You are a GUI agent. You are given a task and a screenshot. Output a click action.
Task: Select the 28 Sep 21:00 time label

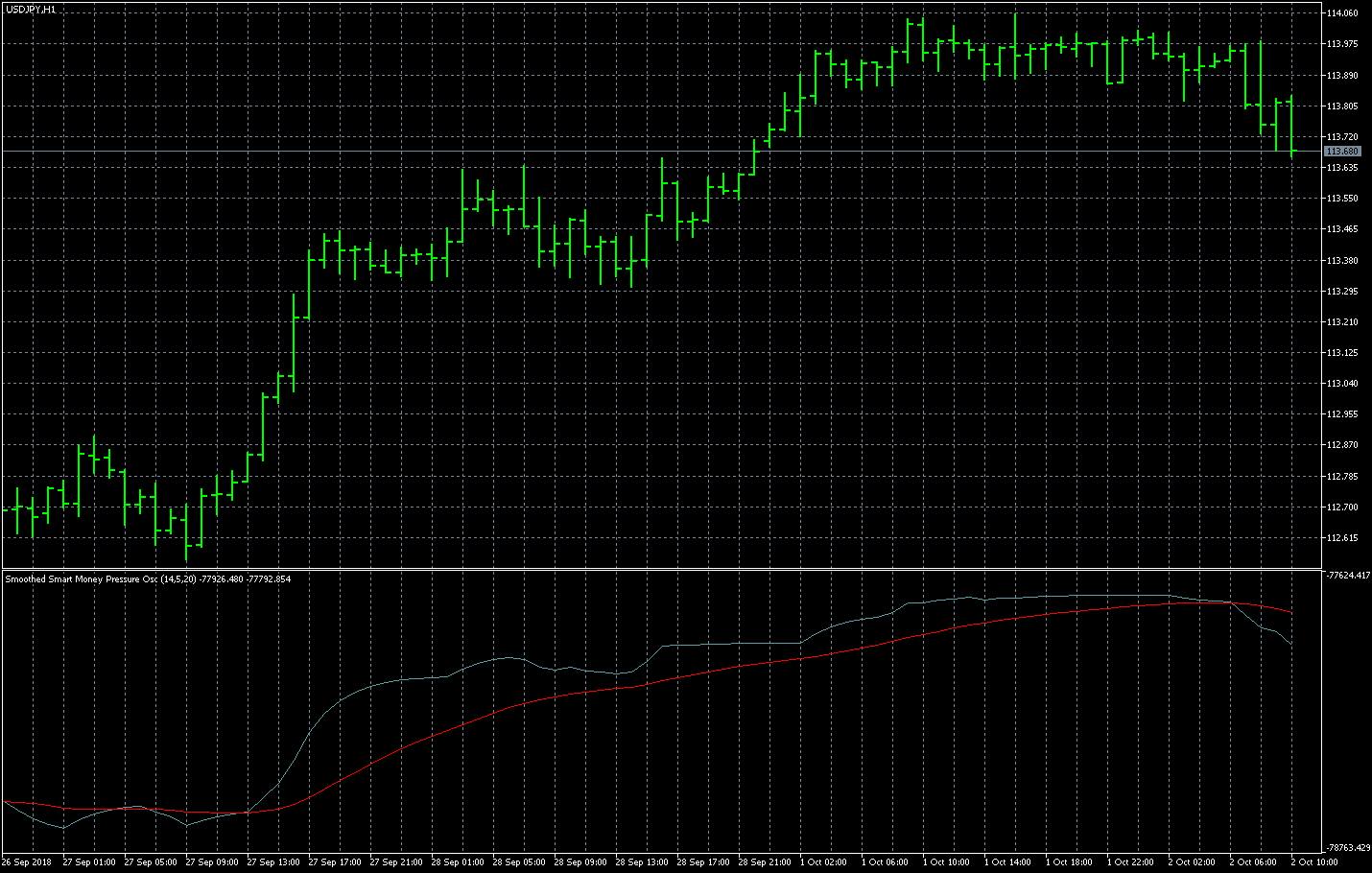[765, 862]
